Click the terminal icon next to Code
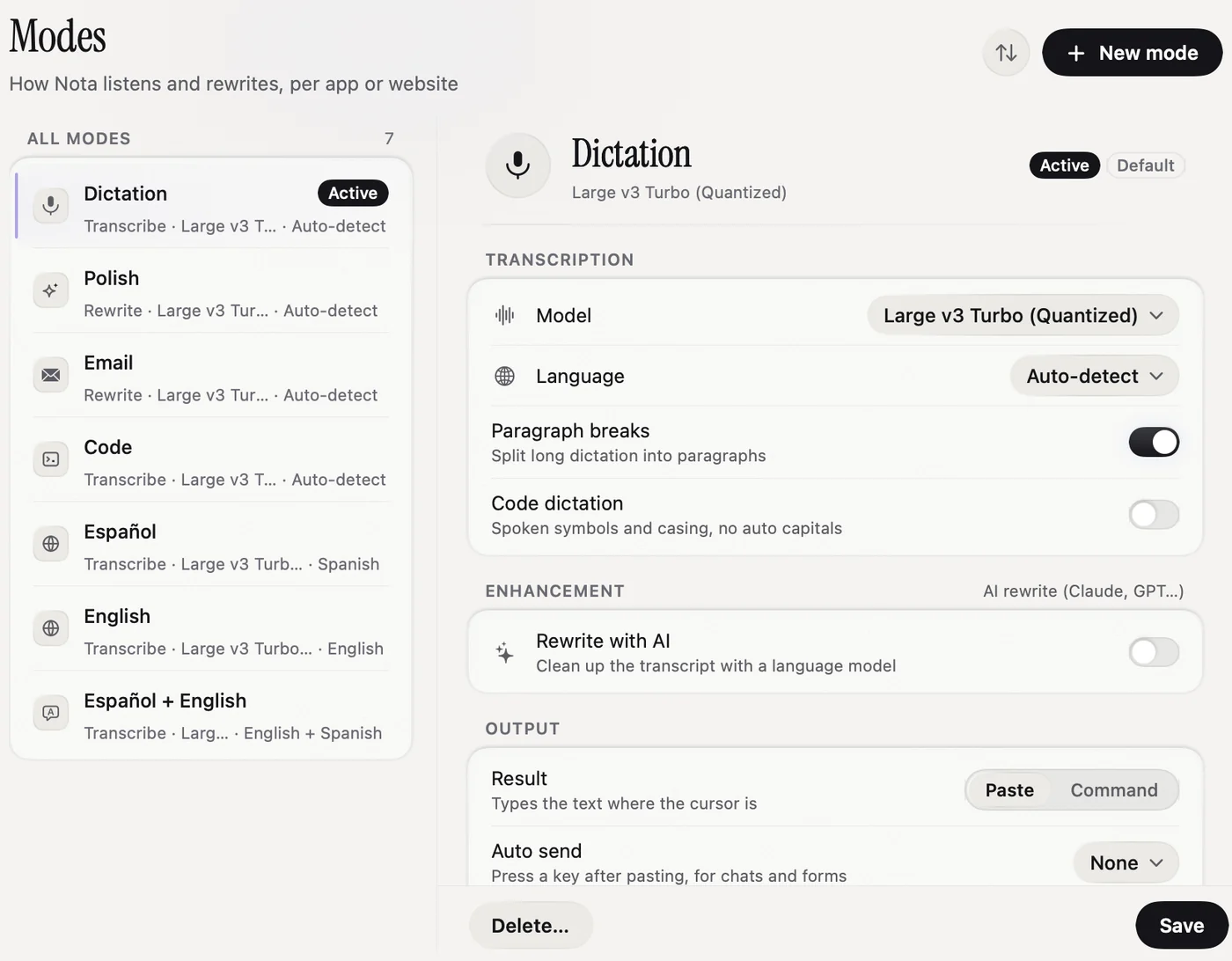 (51, 459)
